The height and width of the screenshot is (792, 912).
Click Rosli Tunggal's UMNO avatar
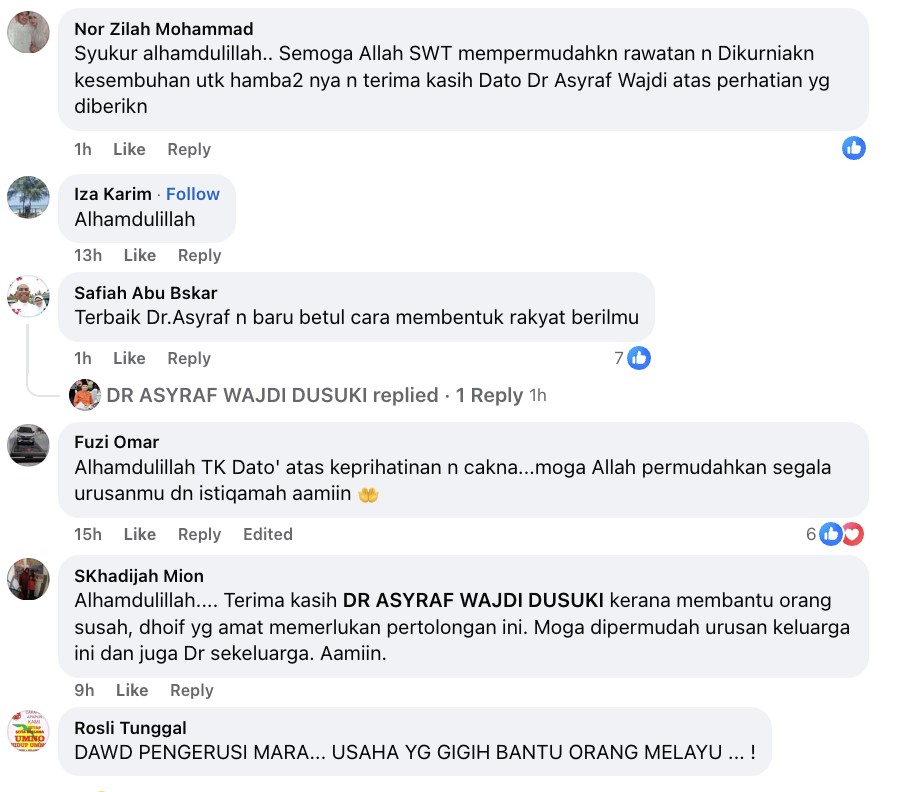pyautogui.click(x=28, y=731)
